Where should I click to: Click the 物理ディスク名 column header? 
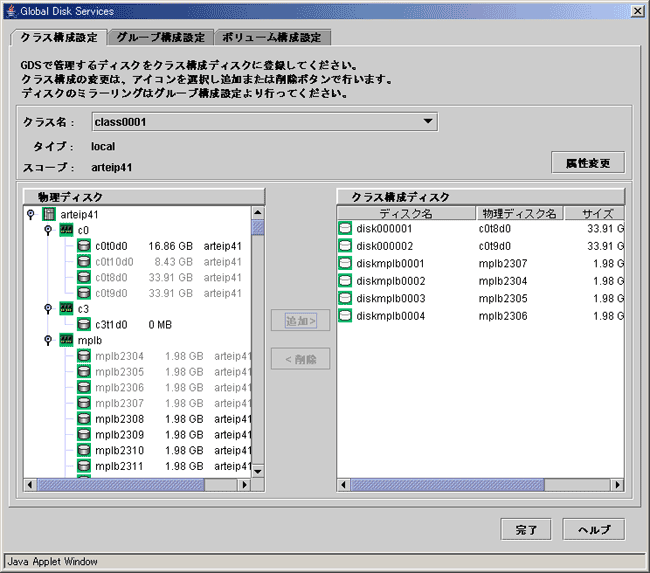click(519, 214)
